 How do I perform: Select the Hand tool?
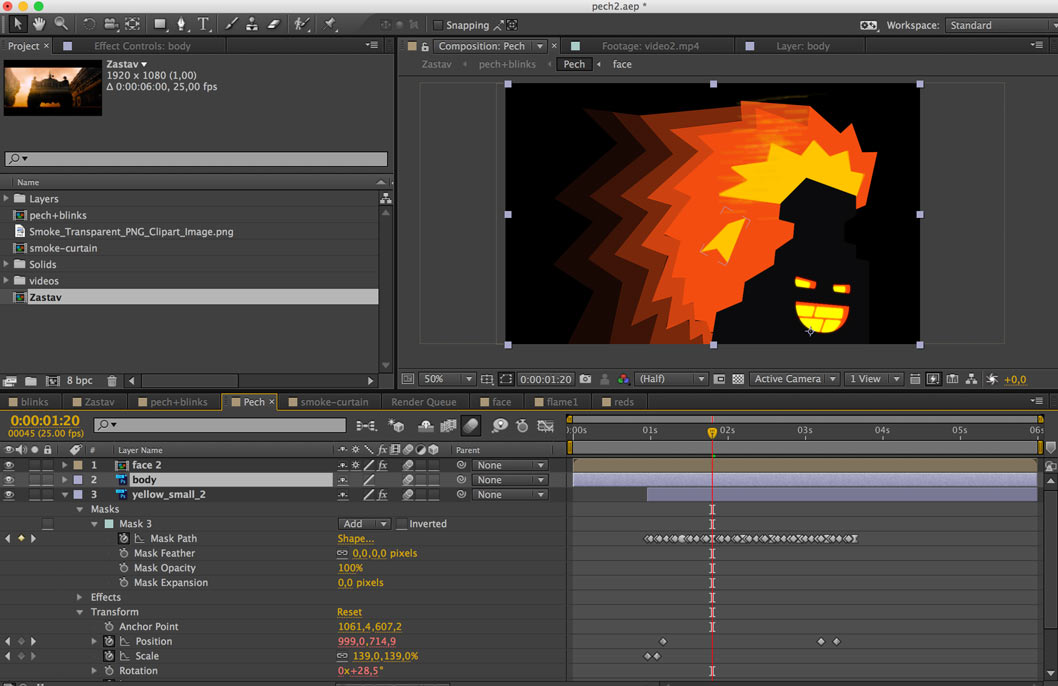(x=40, y=24)
